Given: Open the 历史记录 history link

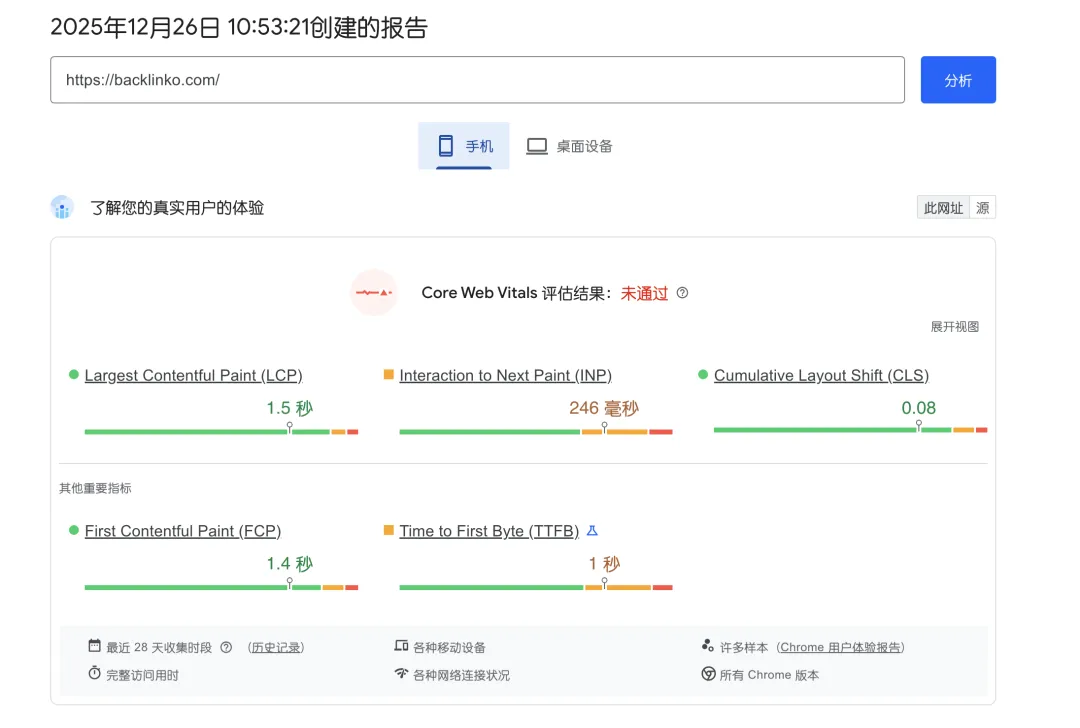Looking at the screenshot, I should (x=275, y=647).
